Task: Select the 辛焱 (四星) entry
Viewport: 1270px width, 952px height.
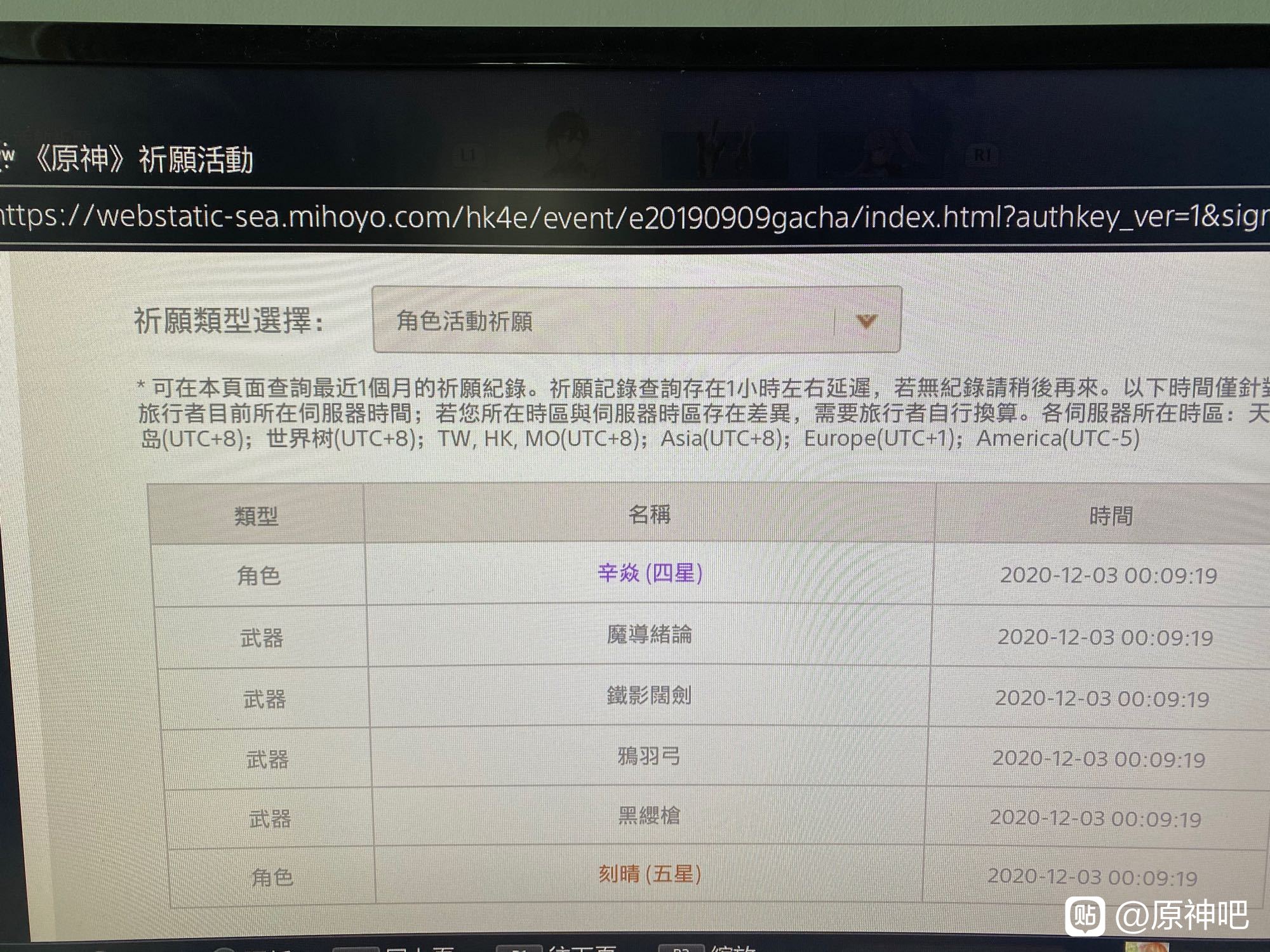Action: pyautogui.click(x=650, y=573)
